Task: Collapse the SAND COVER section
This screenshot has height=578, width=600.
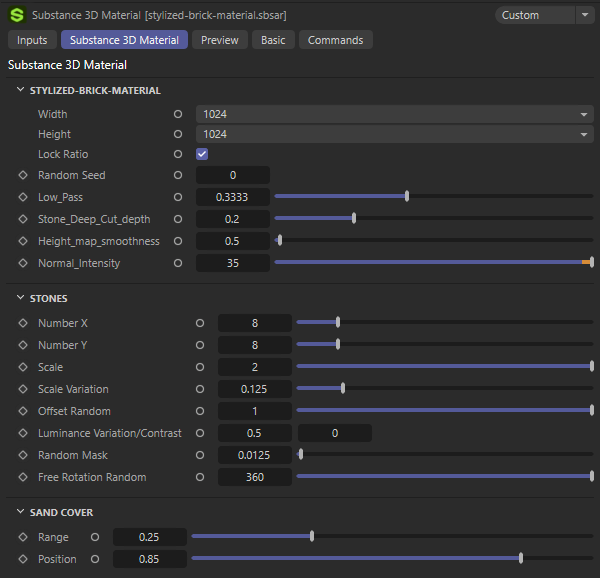Action: pos(20,512)
